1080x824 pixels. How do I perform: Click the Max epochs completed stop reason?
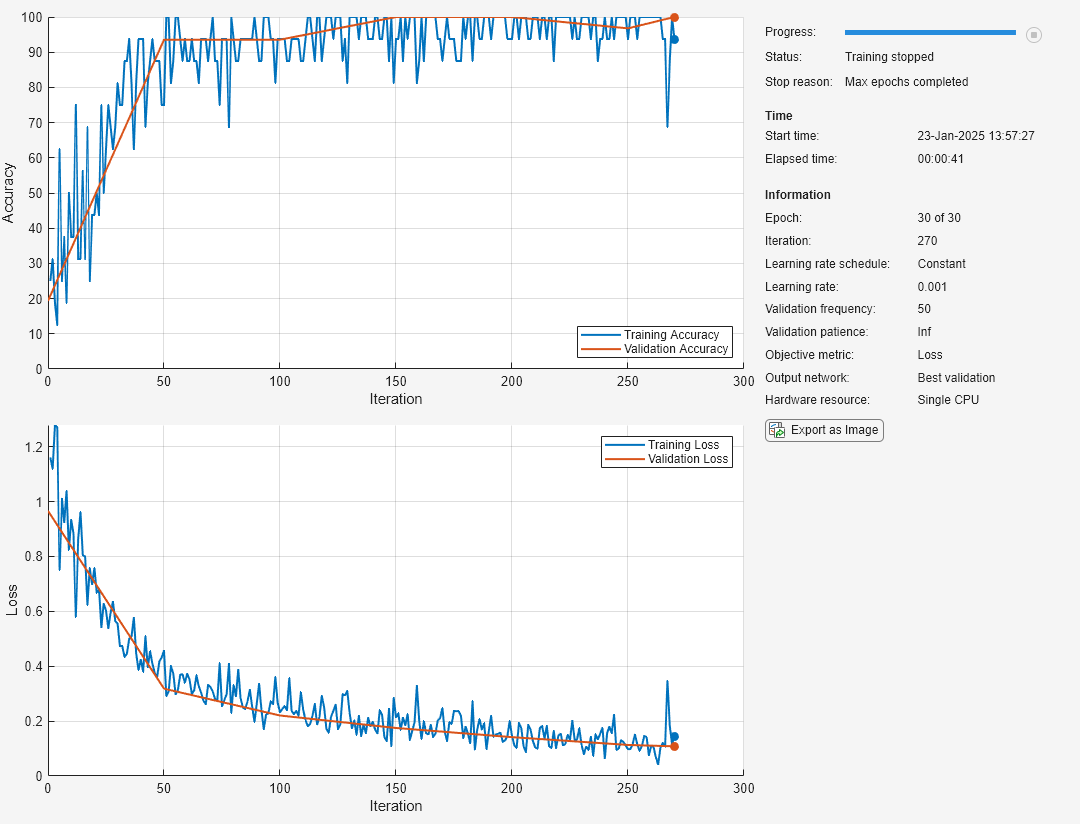(x=906, y=82)
